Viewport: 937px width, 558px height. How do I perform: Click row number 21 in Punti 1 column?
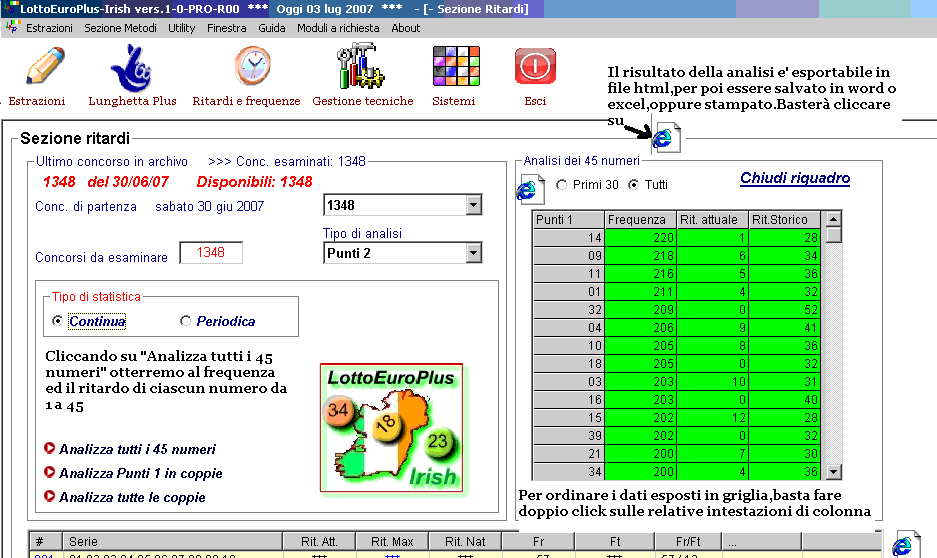coord(568,453)
